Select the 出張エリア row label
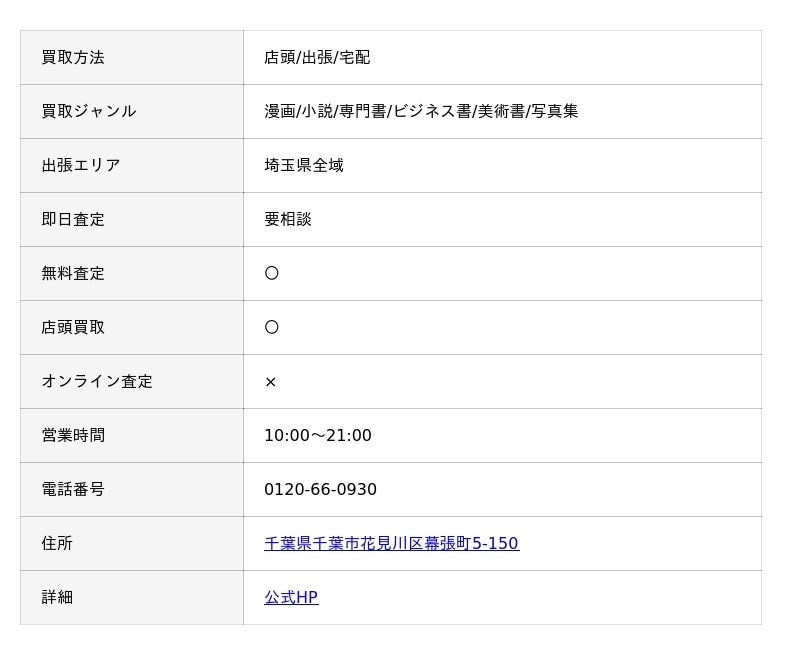This screenshot has width=800, height=655. coord(81,165)
